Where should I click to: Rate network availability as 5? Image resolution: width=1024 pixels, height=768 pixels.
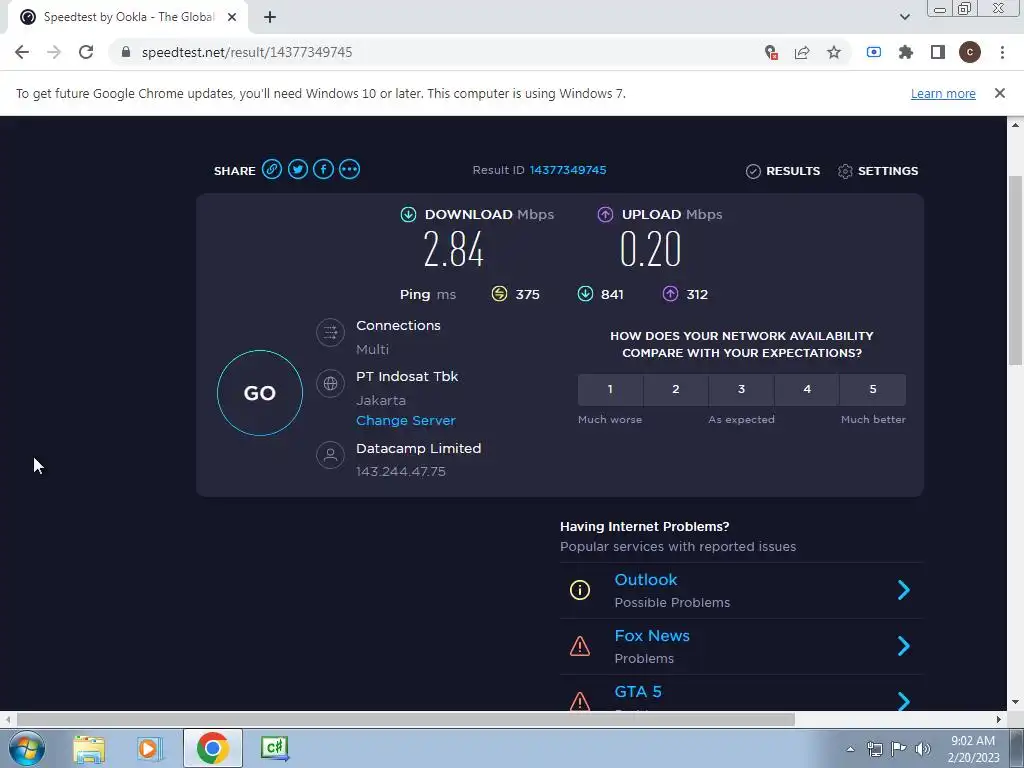[x=873, y=389]
